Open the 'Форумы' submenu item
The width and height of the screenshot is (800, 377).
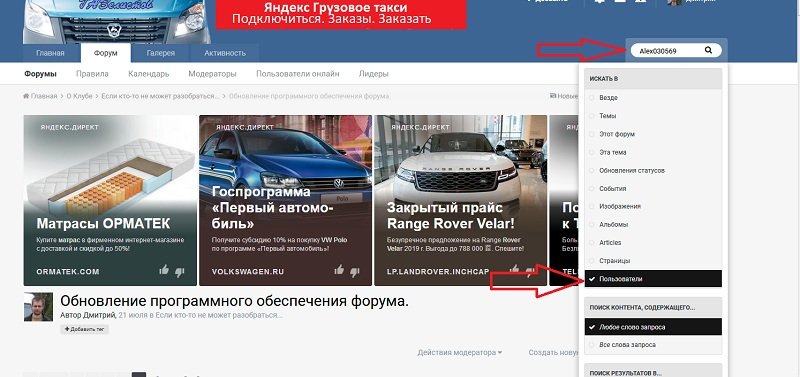coord(40,74)
